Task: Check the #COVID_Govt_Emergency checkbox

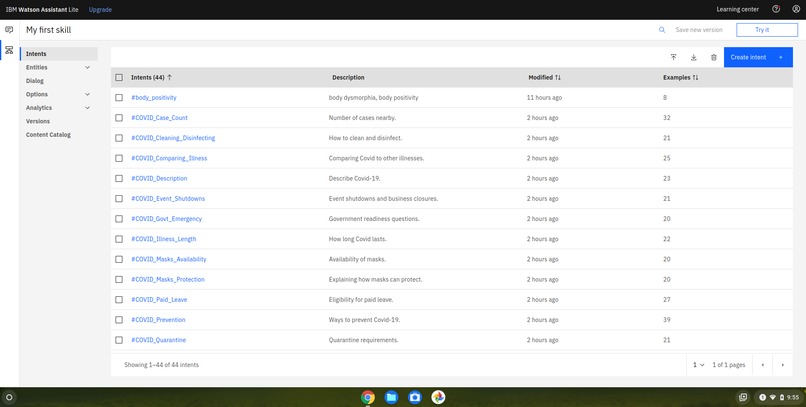Action: click(119, 219)
